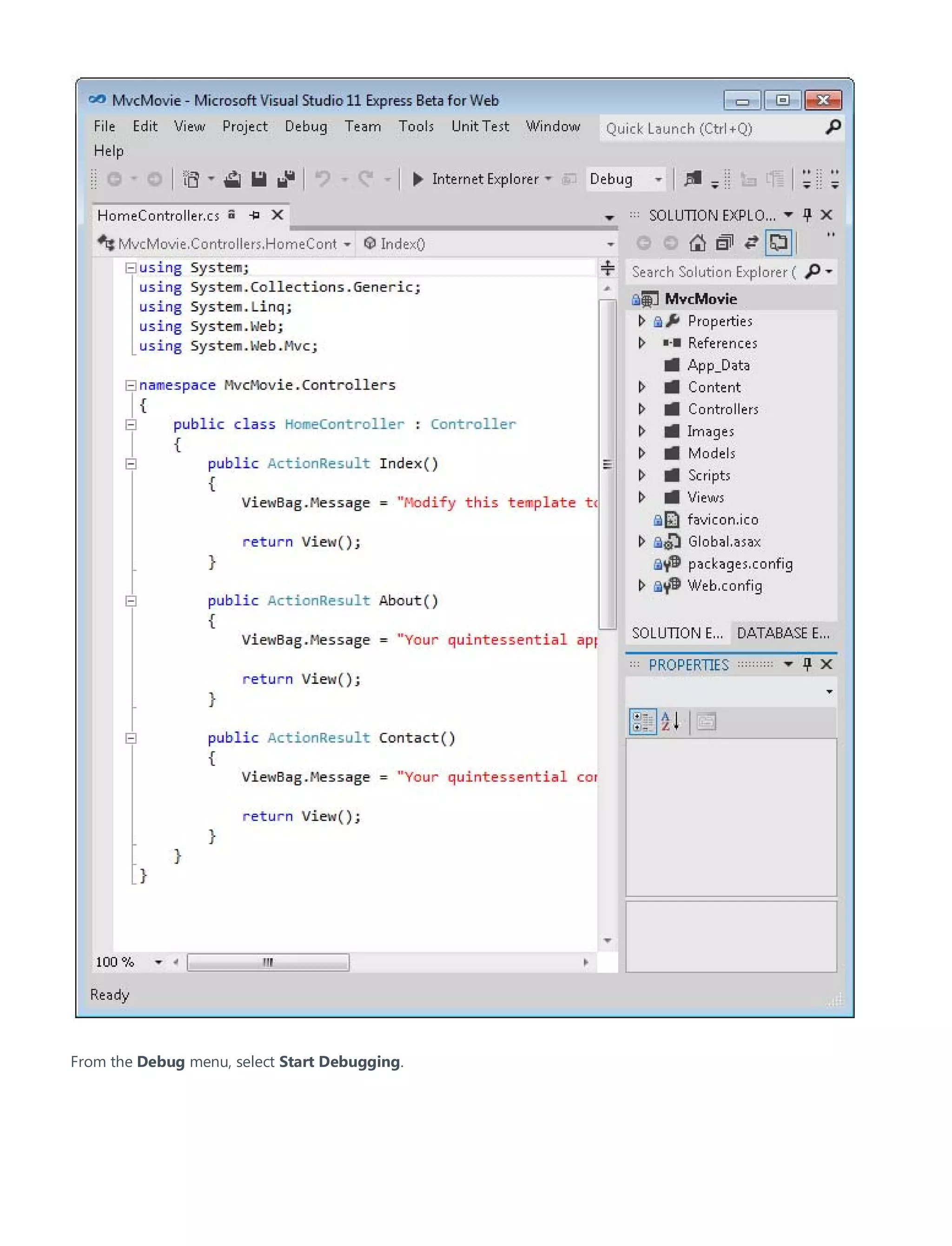Collapse the namespace MvcMovie.Controllers block
This screenshot has height=1246, width=952.
[130, 385]
